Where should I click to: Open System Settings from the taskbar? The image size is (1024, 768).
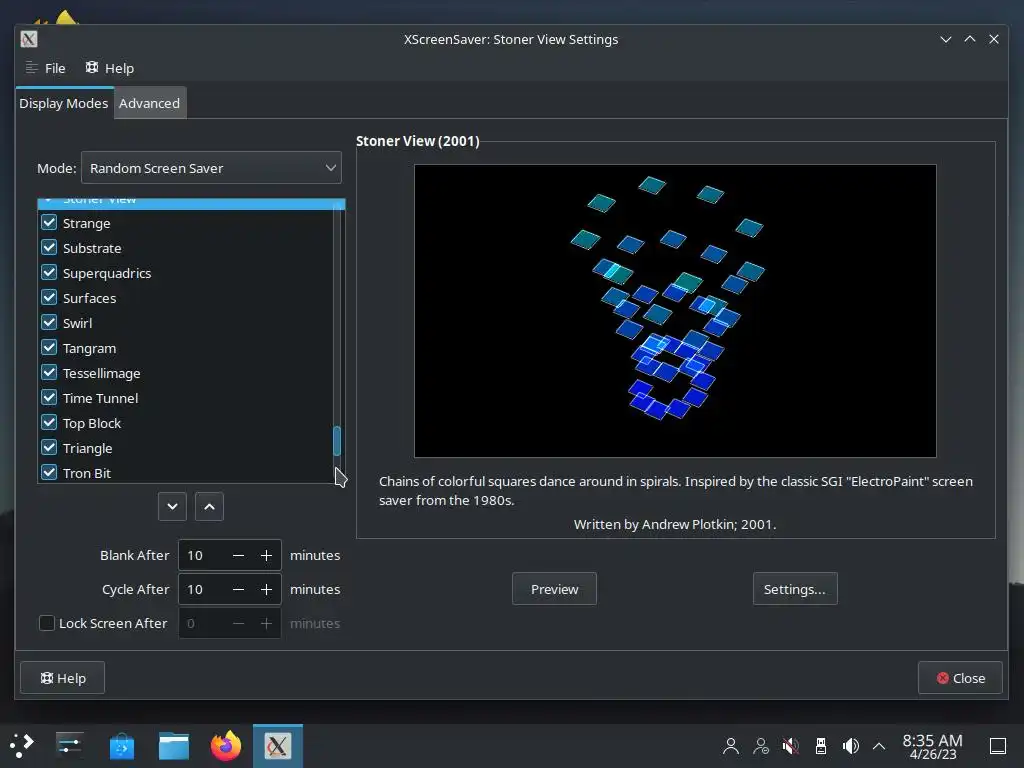coord(69,745)
